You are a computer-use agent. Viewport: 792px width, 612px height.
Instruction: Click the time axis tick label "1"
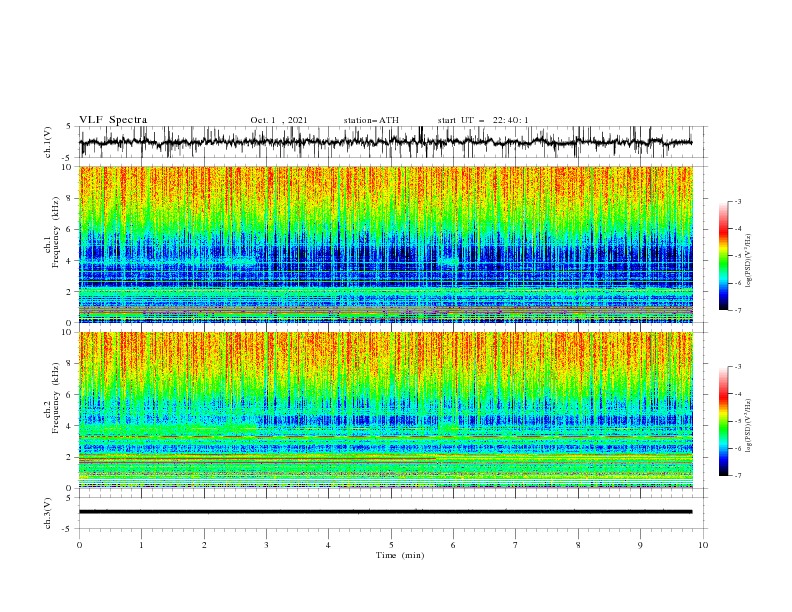click(141, 545)
